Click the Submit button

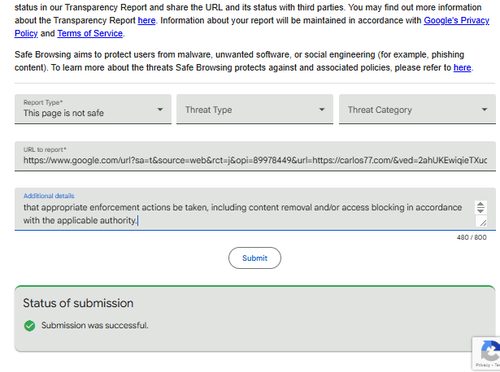point(255,258)
